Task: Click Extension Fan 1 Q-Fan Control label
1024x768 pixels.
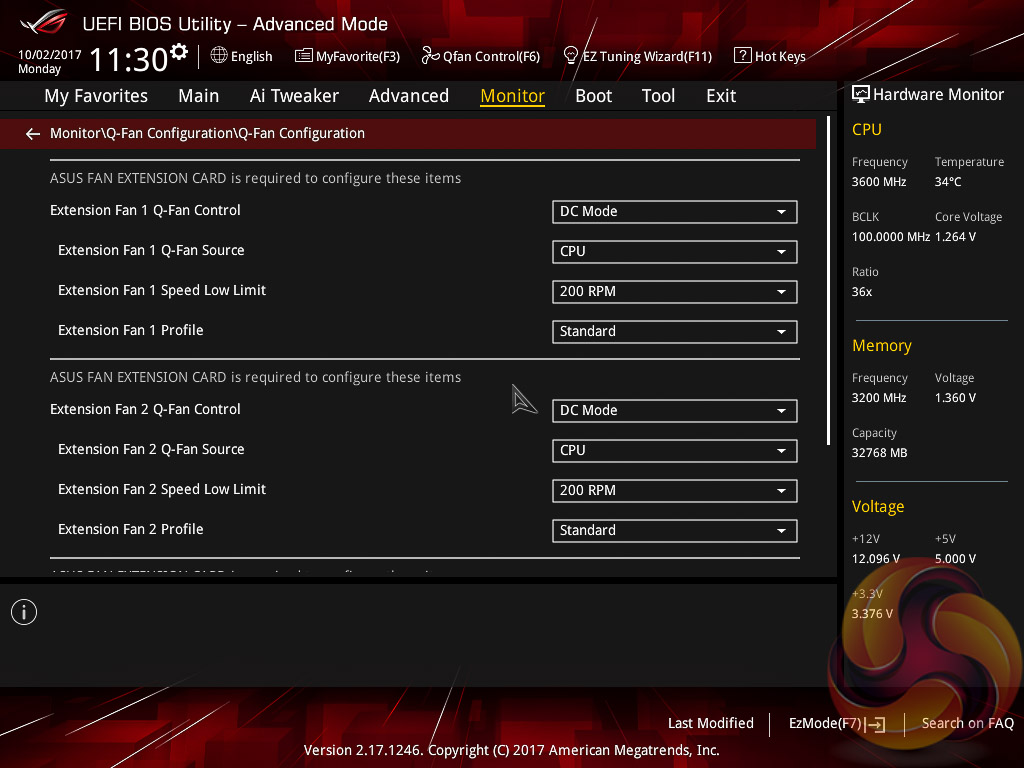Action: point(145,210)
